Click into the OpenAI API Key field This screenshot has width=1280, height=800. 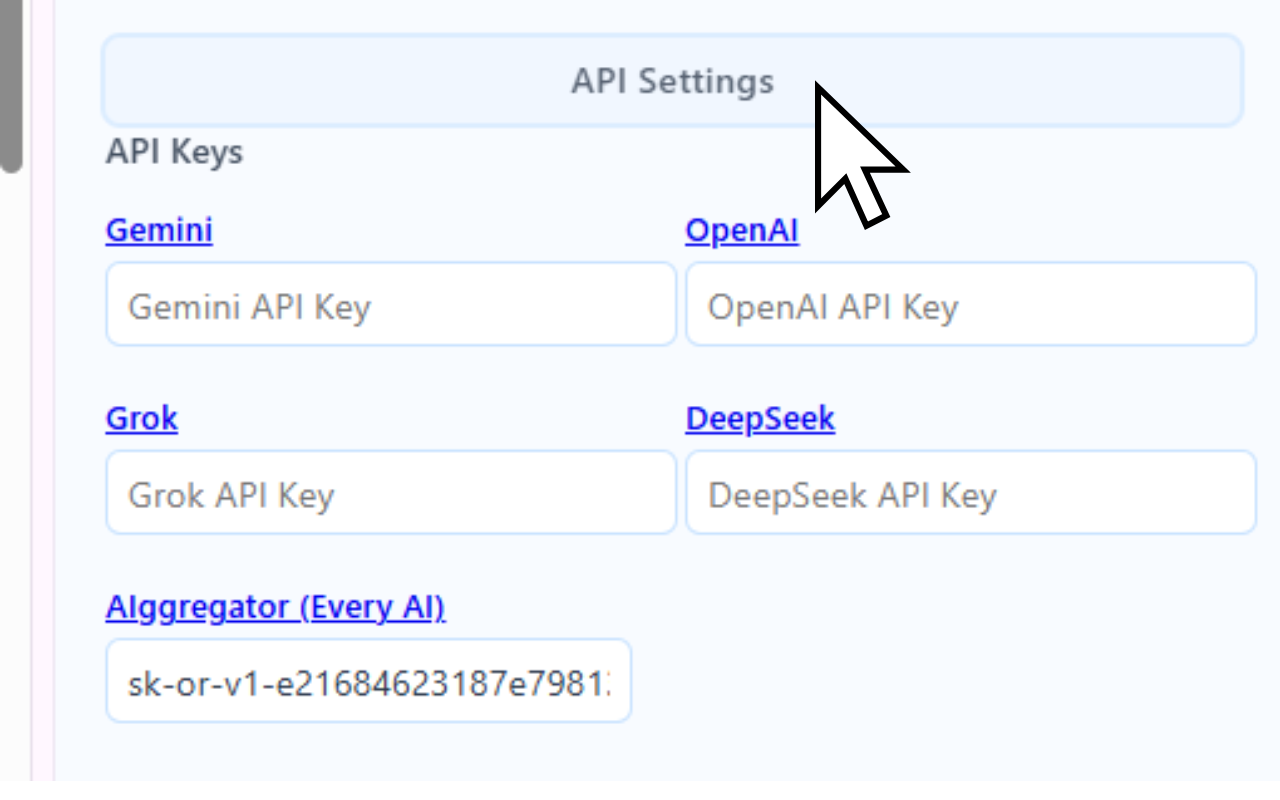970,305
